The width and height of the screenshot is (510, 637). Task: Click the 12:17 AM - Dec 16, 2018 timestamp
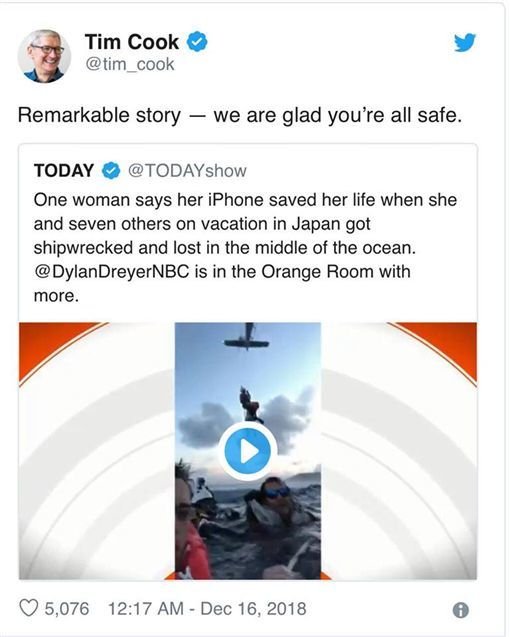coord(207,609)
